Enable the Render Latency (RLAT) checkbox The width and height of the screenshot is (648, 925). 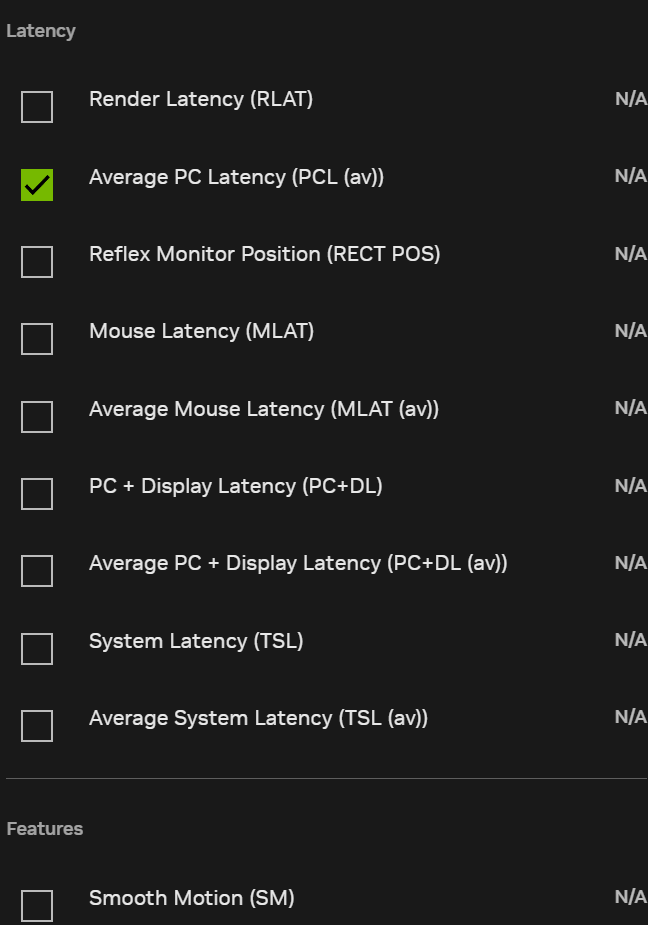click(x=37, y=107)
